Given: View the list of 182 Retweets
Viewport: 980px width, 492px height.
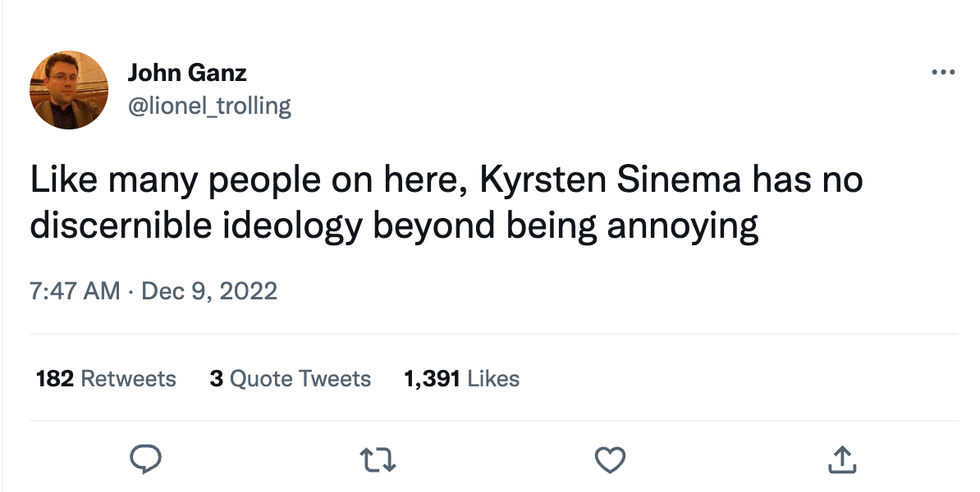Looking at the screenshot, I should click(106, 379).
